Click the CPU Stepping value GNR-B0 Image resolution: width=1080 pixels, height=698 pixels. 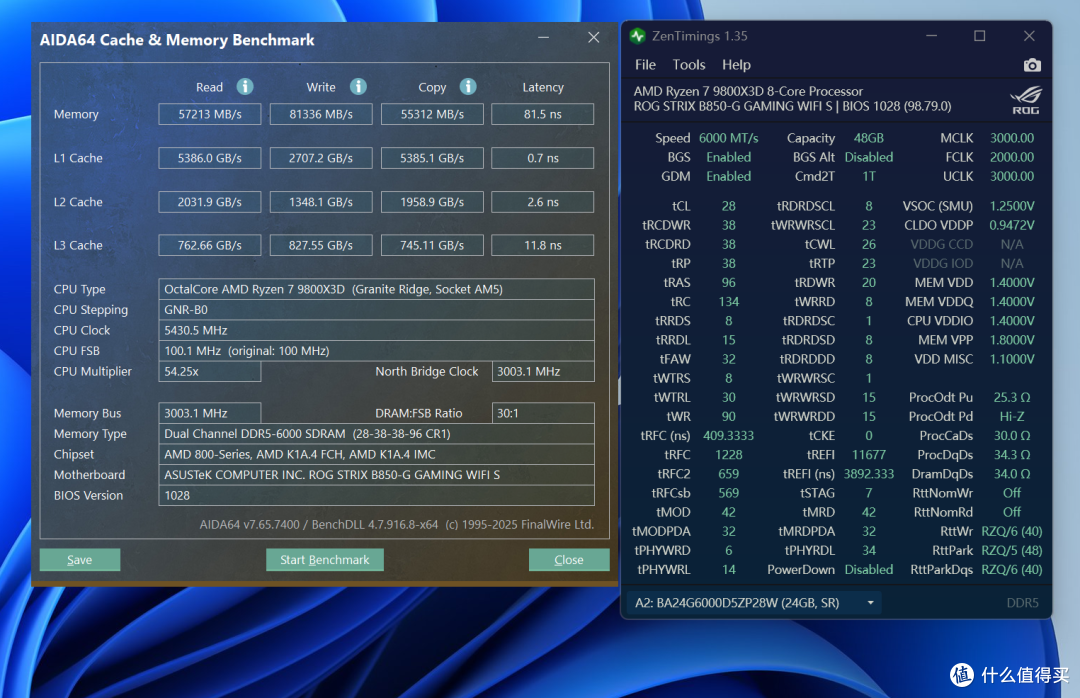click(377, 310)
